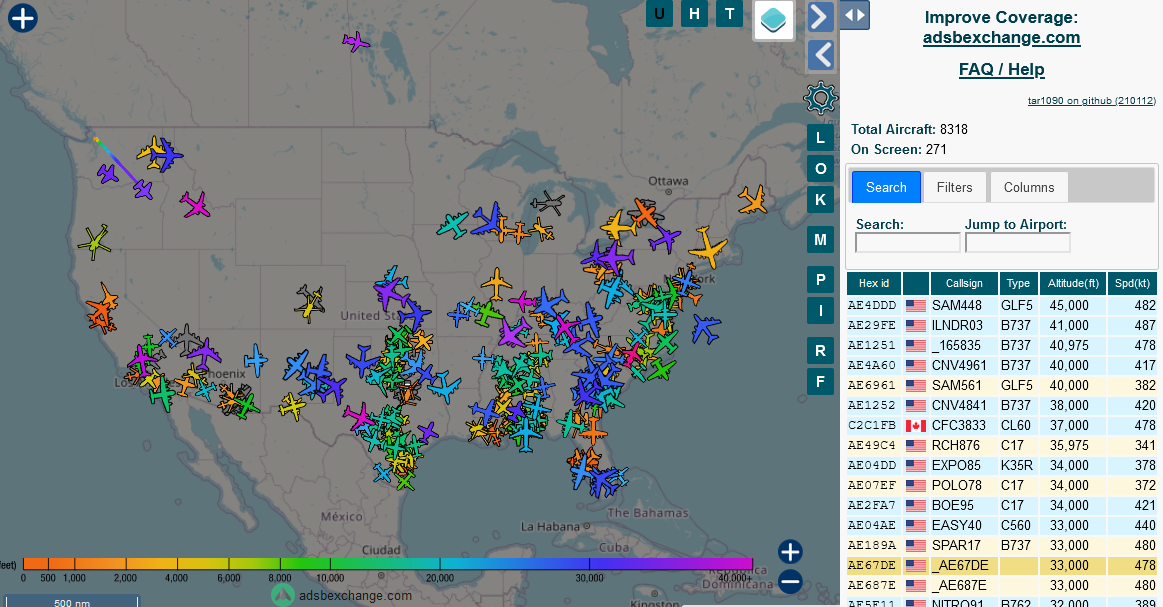
Task: Open the Filters tab
Action: (955, 187)
